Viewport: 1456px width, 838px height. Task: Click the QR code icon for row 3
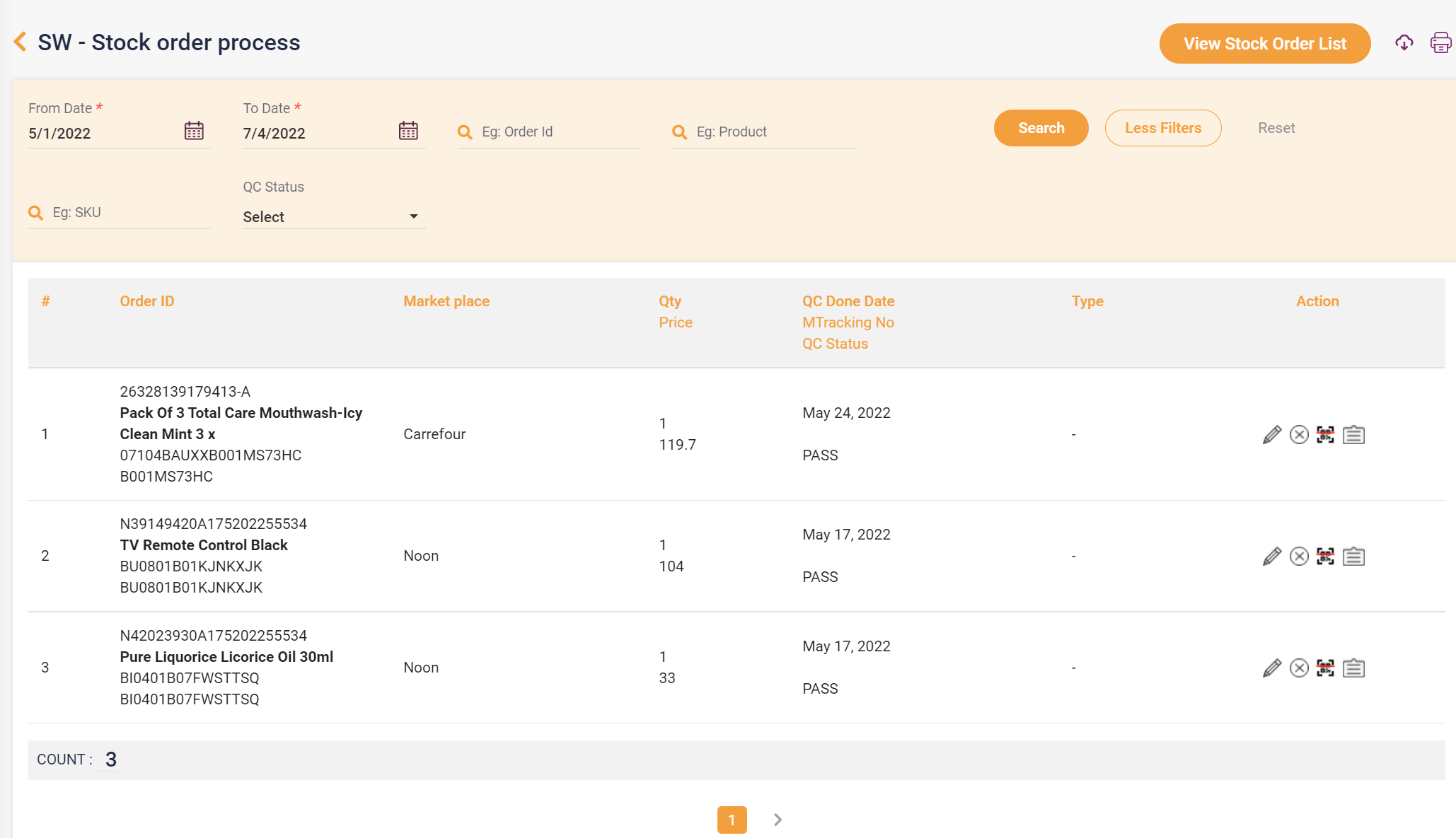(x=1325, y=667)
